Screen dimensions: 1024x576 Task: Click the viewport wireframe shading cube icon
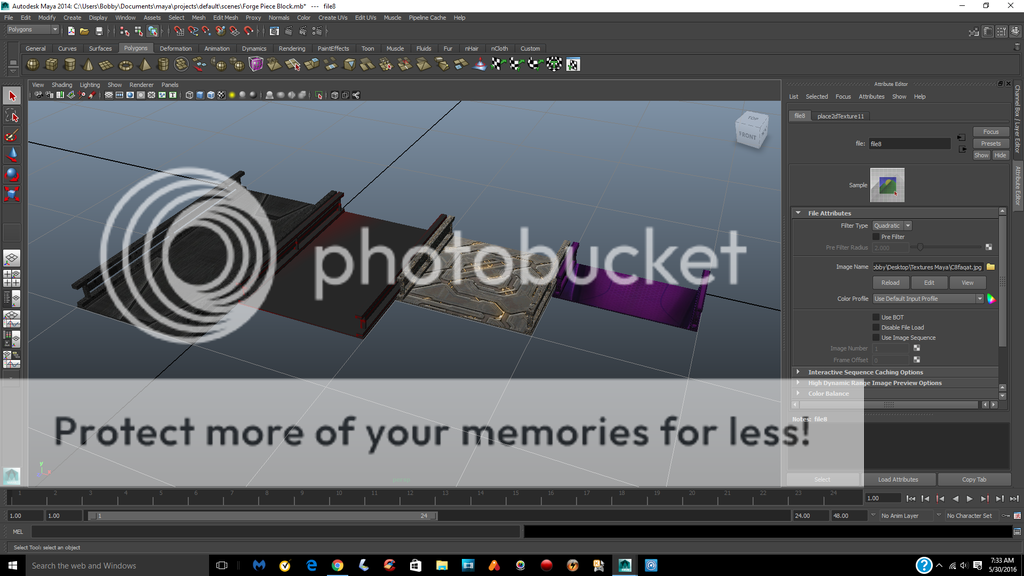(189, 95)
